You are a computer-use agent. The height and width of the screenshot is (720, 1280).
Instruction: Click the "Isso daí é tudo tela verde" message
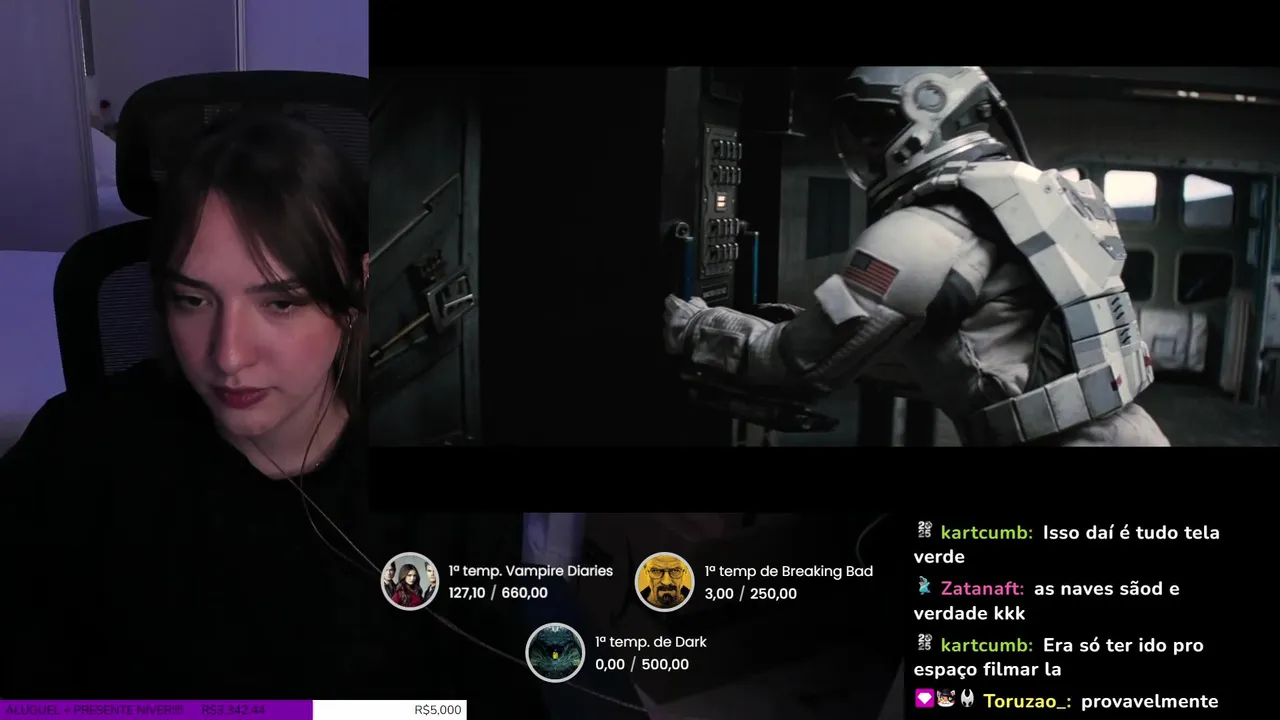point(1067,544)
